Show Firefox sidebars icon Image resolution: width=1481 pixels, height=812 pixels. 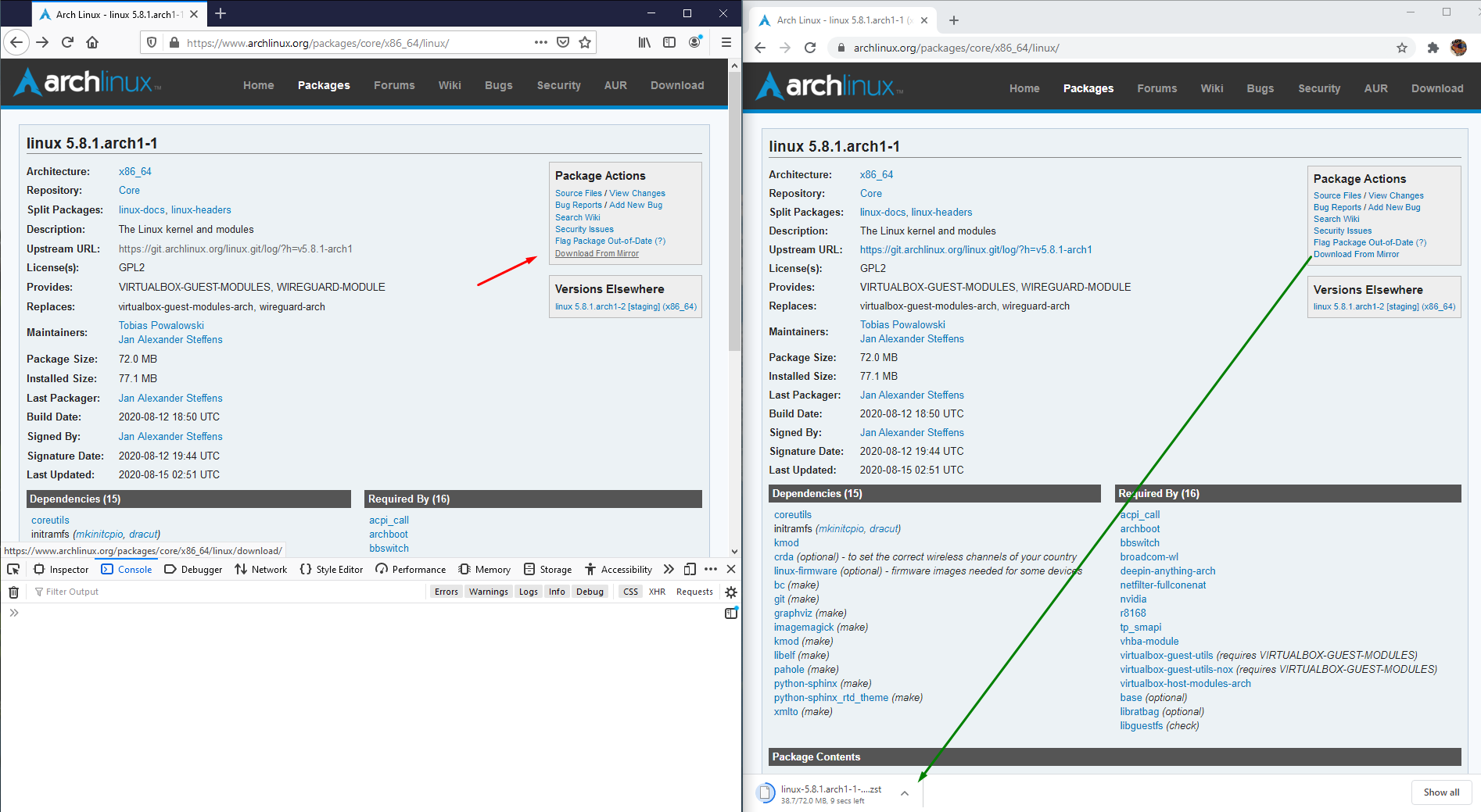[669, 42]
